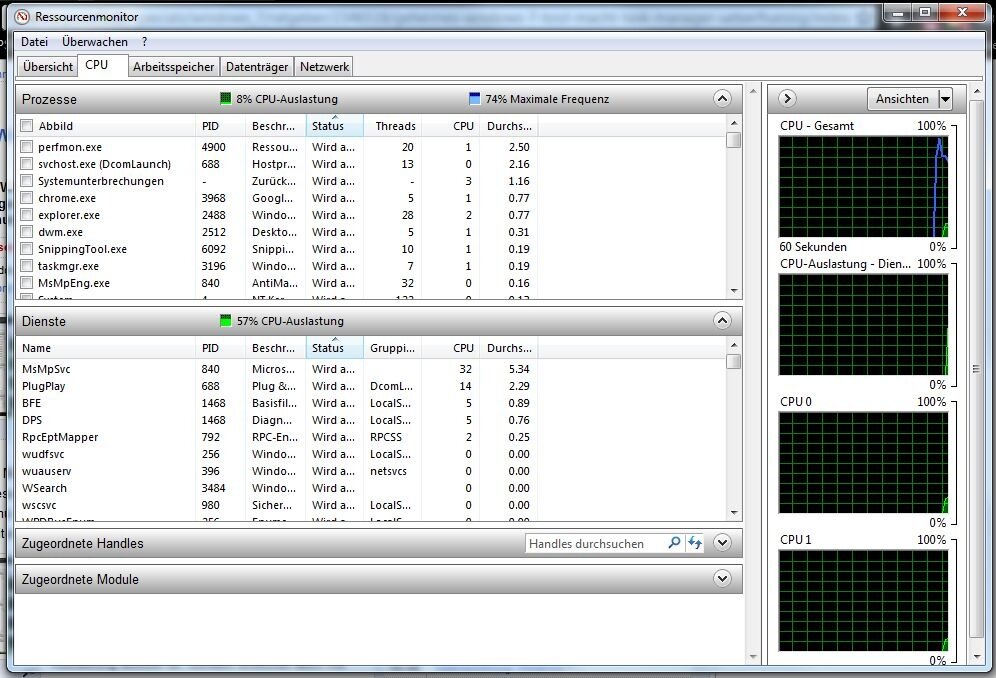This screenshot has height=678, width=996.
Task: Click the search magnifier in Handles box
Action: (x=674, y=543)
